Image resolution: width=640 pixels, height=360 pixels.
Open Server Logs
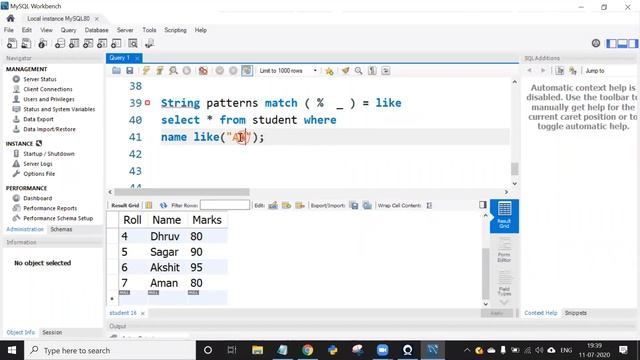coord(38,164)
